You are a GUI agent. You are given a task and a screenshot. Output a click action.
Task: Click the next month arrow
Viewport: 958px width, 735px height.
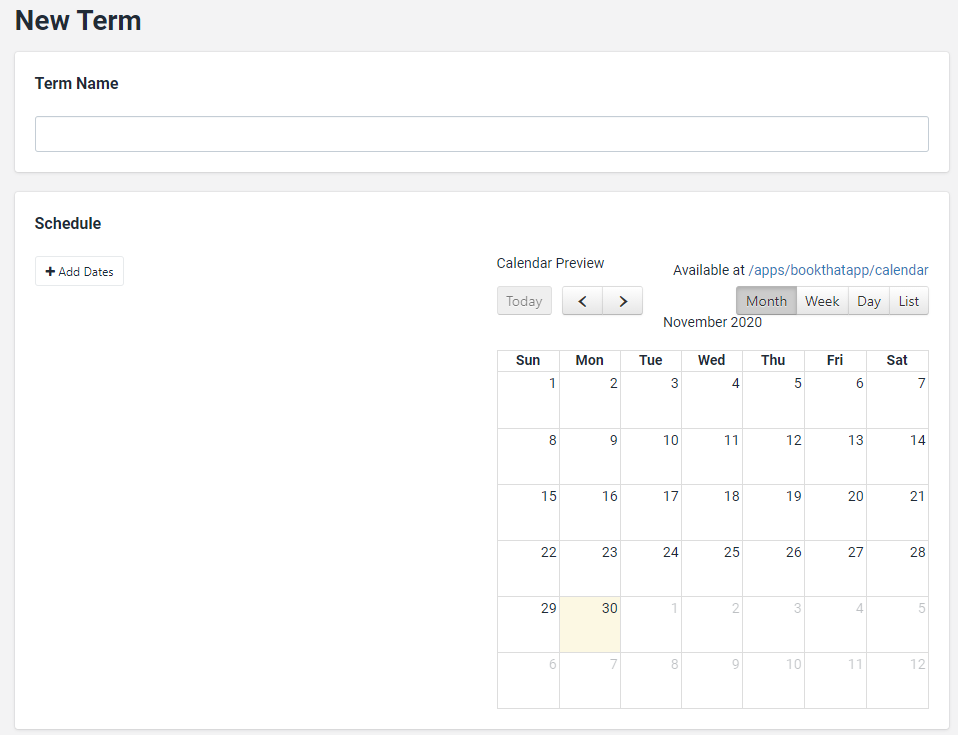(622, 301)
